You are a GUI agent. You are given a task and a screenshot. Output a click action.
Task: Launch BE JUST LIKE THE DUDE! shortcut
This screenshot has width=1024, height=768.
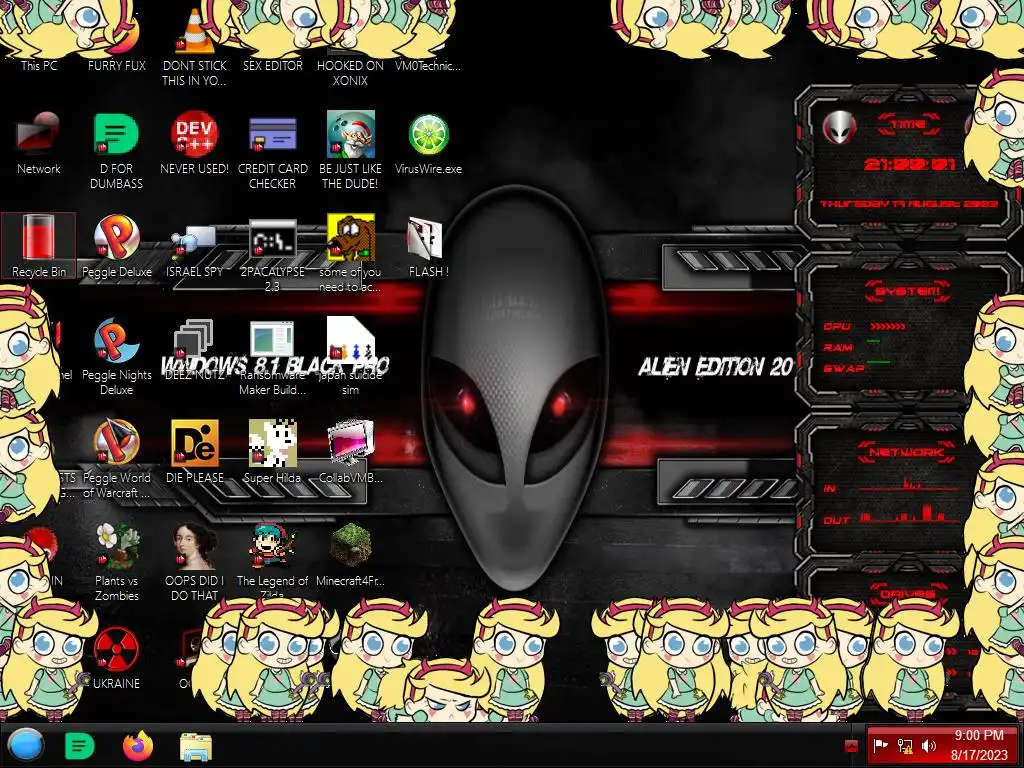tap(350, 151)
